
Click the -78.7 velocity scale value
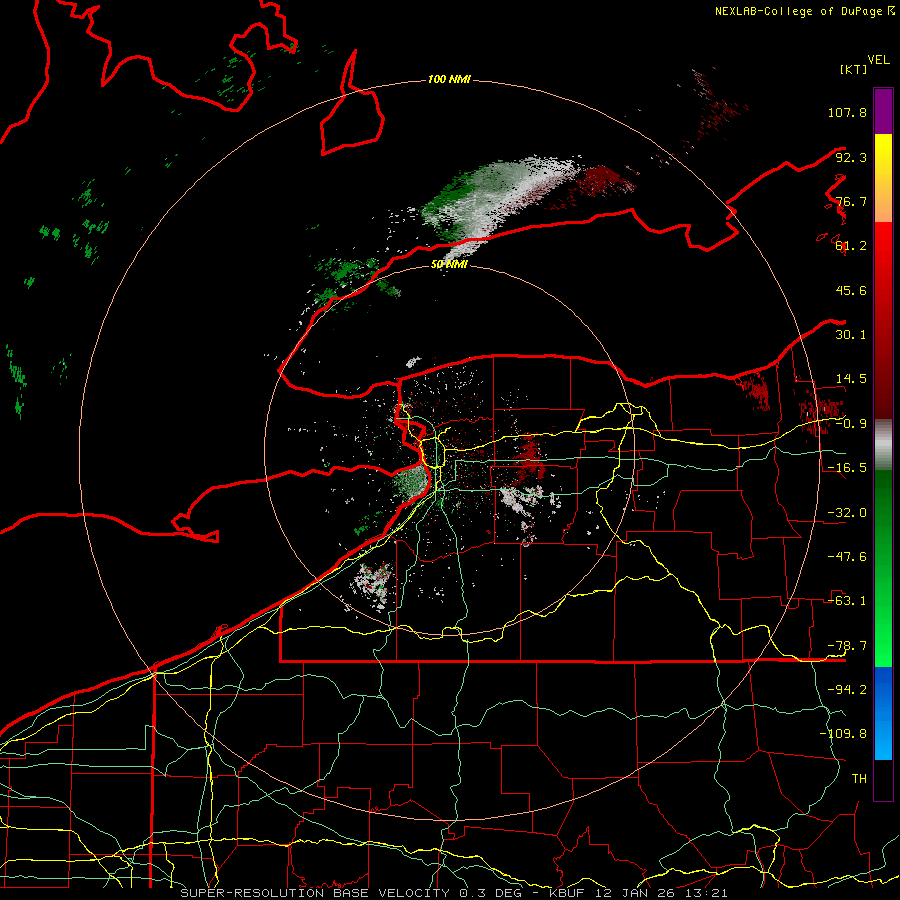click(x=847, y=646)
